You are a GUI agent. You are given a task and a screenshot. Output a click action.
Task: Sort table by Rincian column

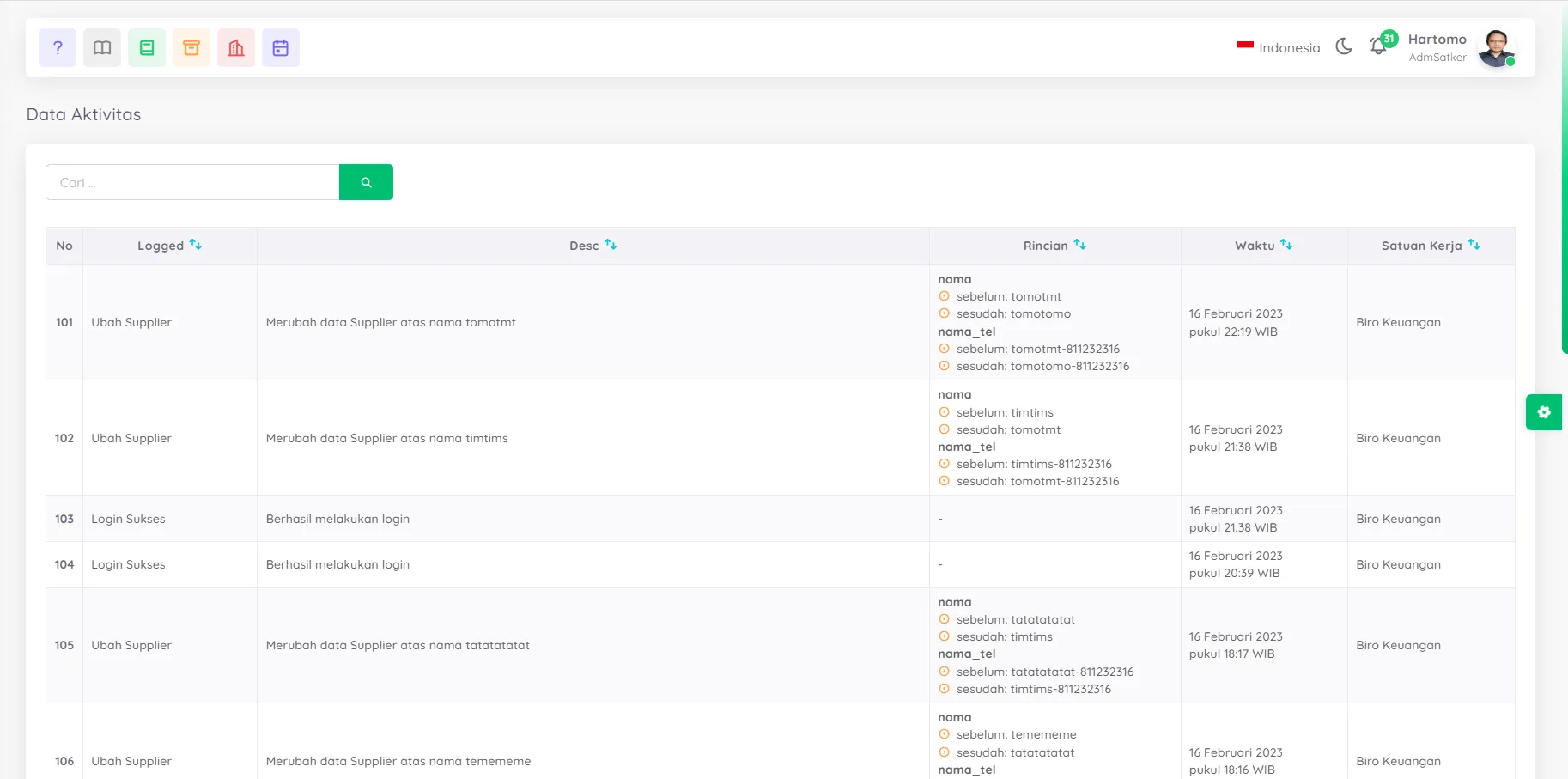click(1054, 246)
